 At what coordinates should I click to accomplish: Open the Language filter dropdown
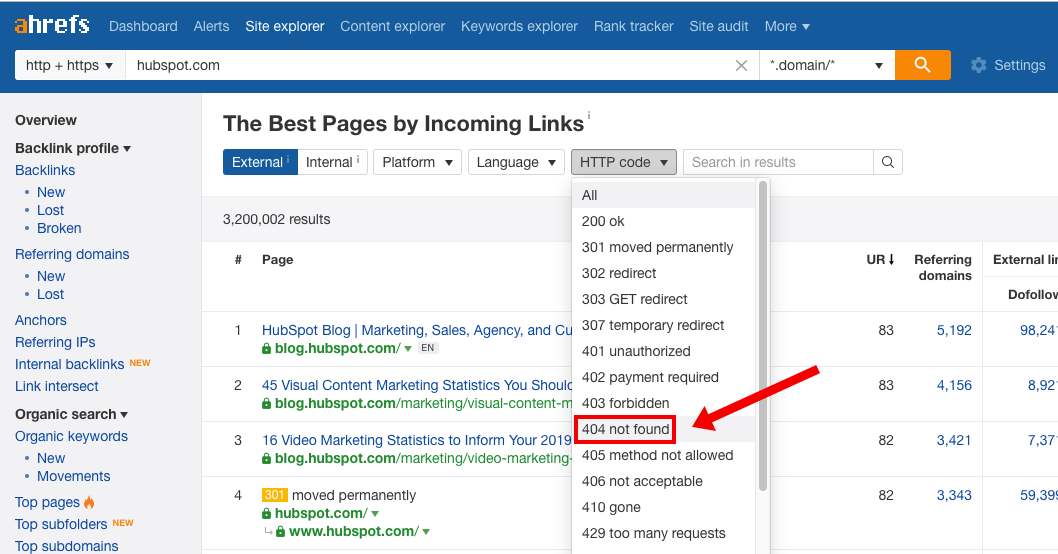(516, 162)
